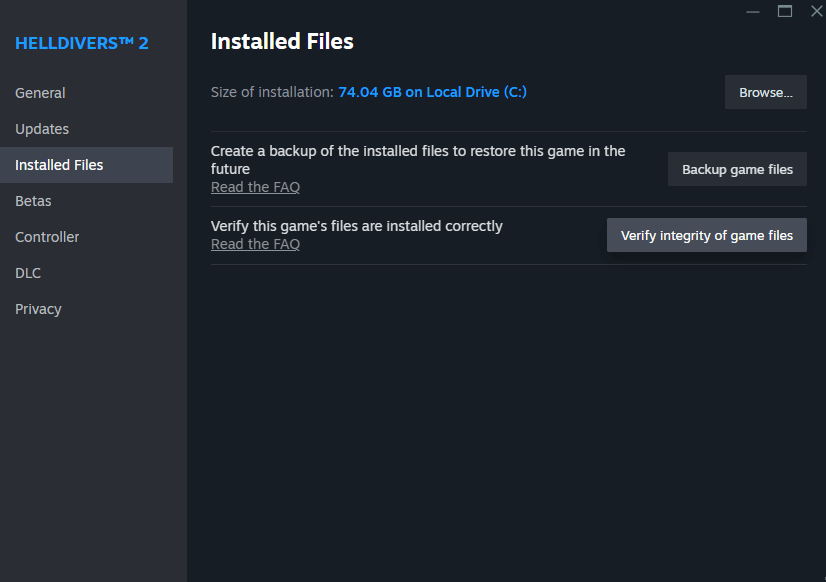826x582 pixels.
Task: Browse the game installation folder
Action: [x=765, y=91]
